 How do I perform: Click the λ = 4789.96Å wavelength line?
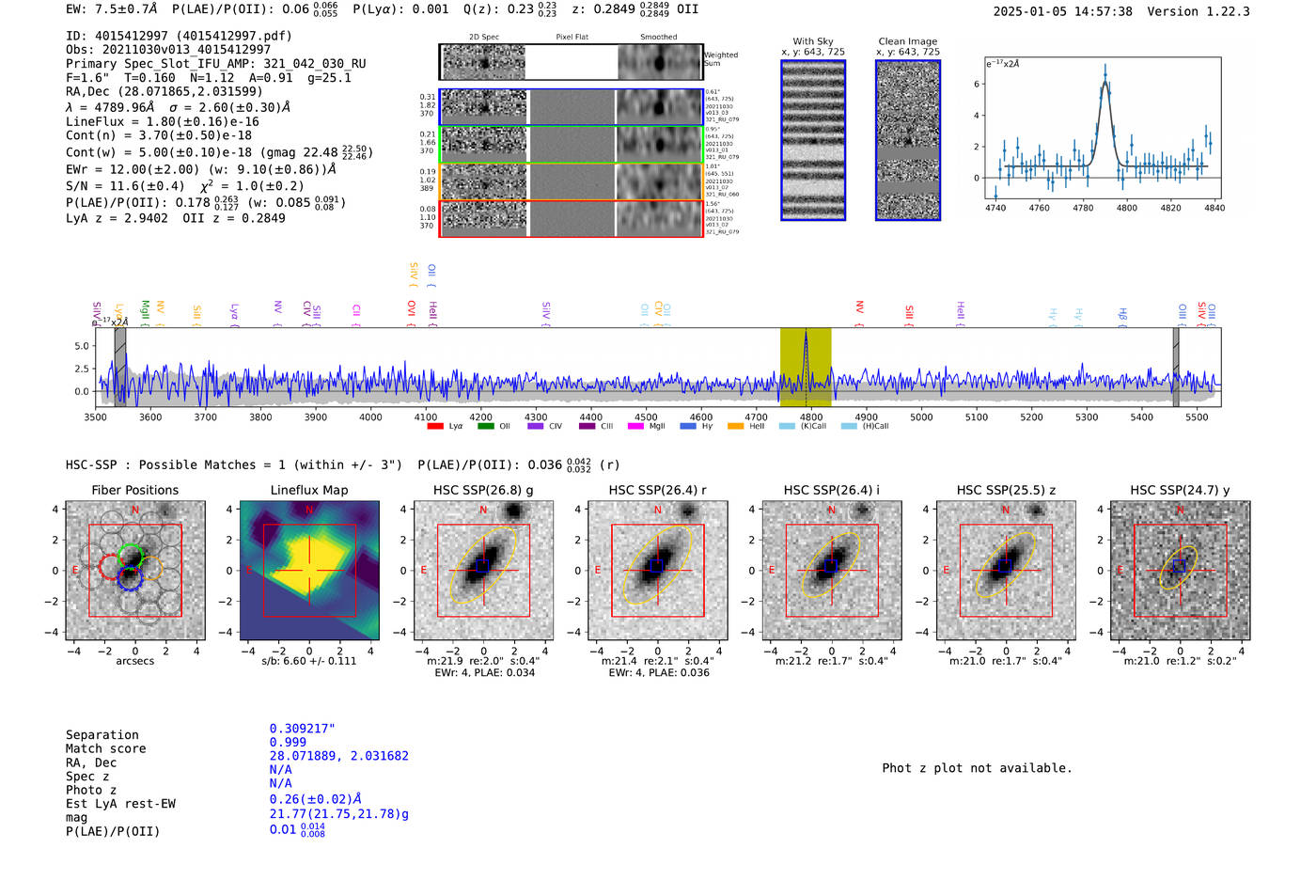click(x=178, y=107)
